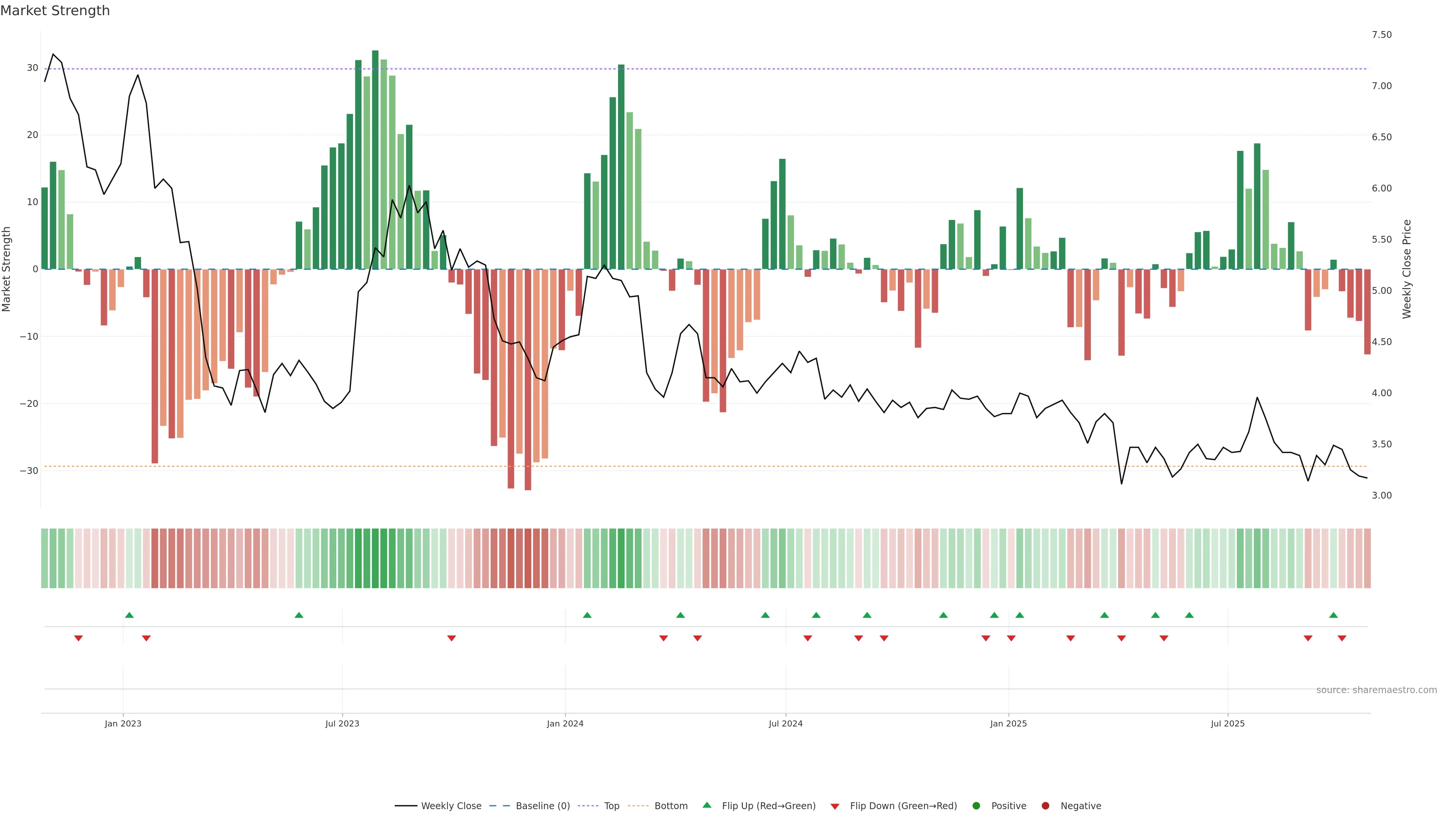Click the Positive green circle legend icon
The image size is (1456, 819).
[976, 806]
